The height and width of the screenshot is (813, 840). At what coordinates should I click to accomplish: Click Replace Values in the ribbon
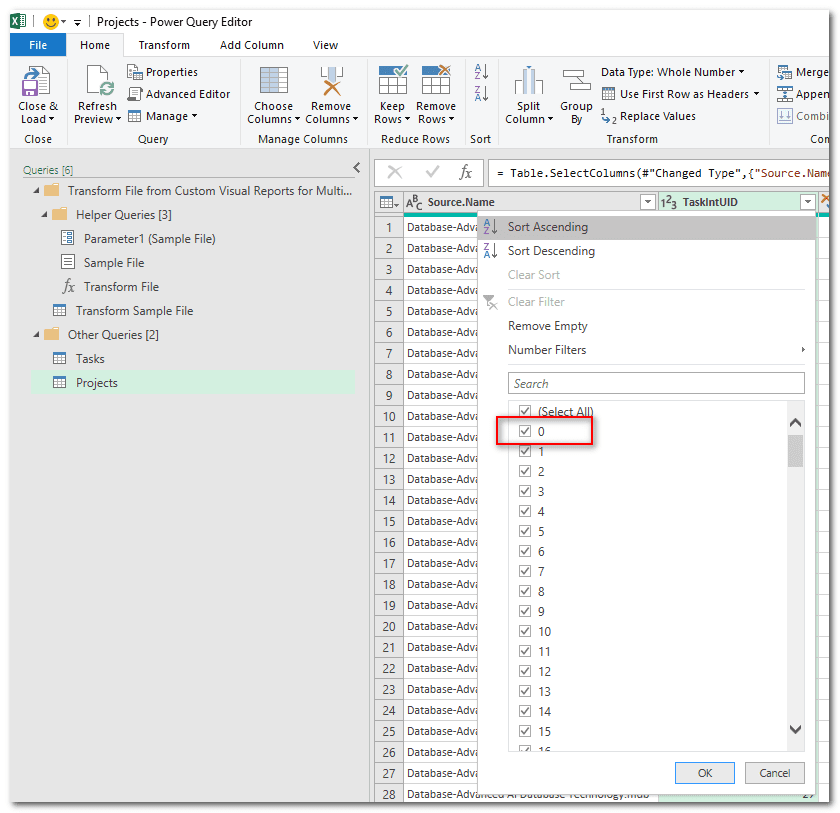click(x=648, y=116)
